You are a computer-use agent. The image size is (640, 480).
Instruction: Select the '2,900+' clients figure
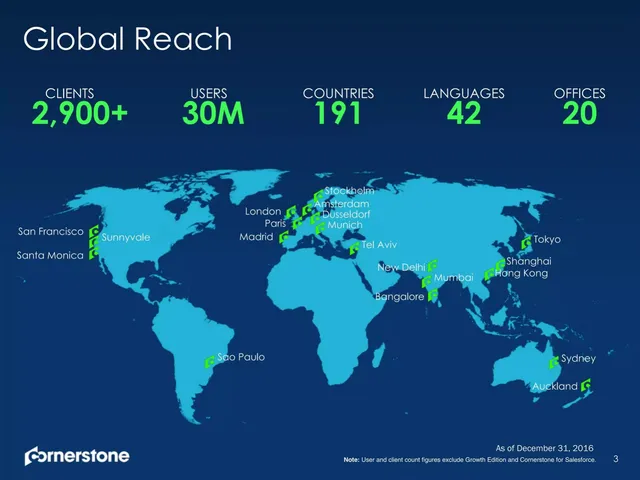tap(80, 113)
